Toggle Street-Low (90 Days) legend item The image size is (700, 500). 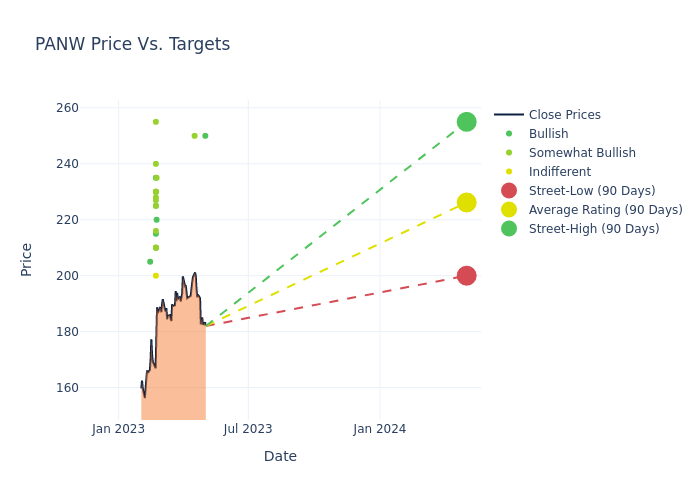tap(591, 191)
